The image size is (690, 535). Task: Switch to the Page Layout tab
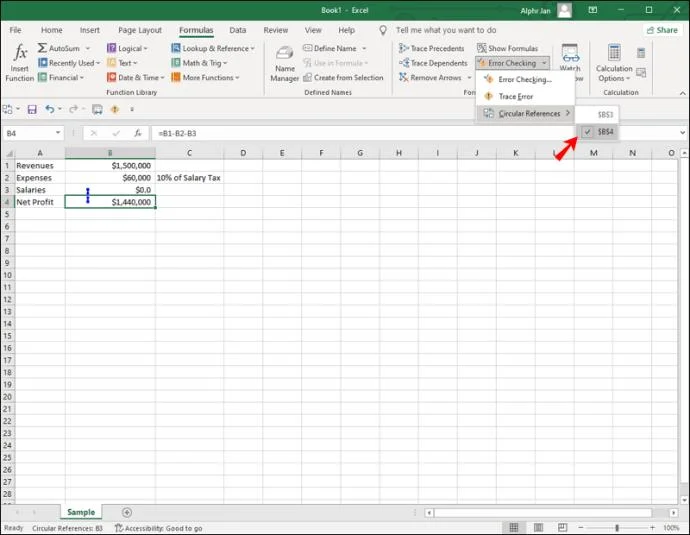point(140,30)
